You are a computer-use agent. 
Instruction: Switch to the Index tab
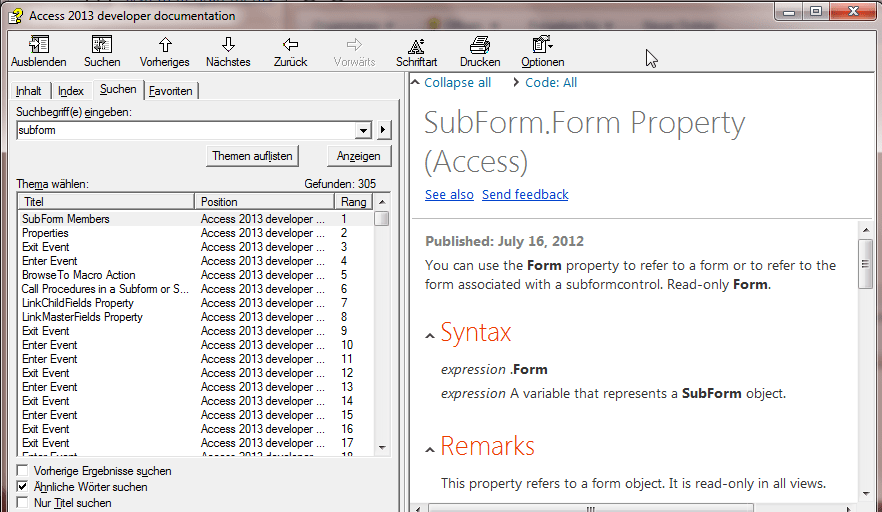coord(71,91)
